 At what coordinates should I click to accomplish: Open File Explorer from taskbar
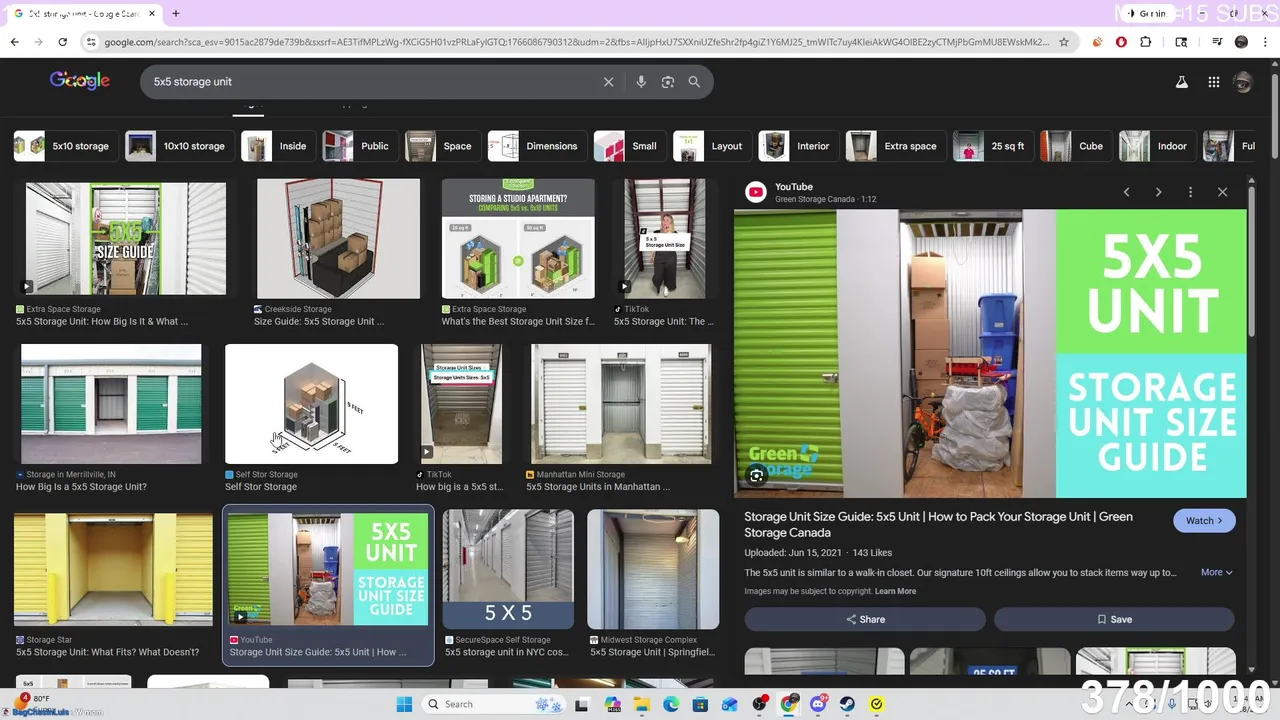[641, 704]
